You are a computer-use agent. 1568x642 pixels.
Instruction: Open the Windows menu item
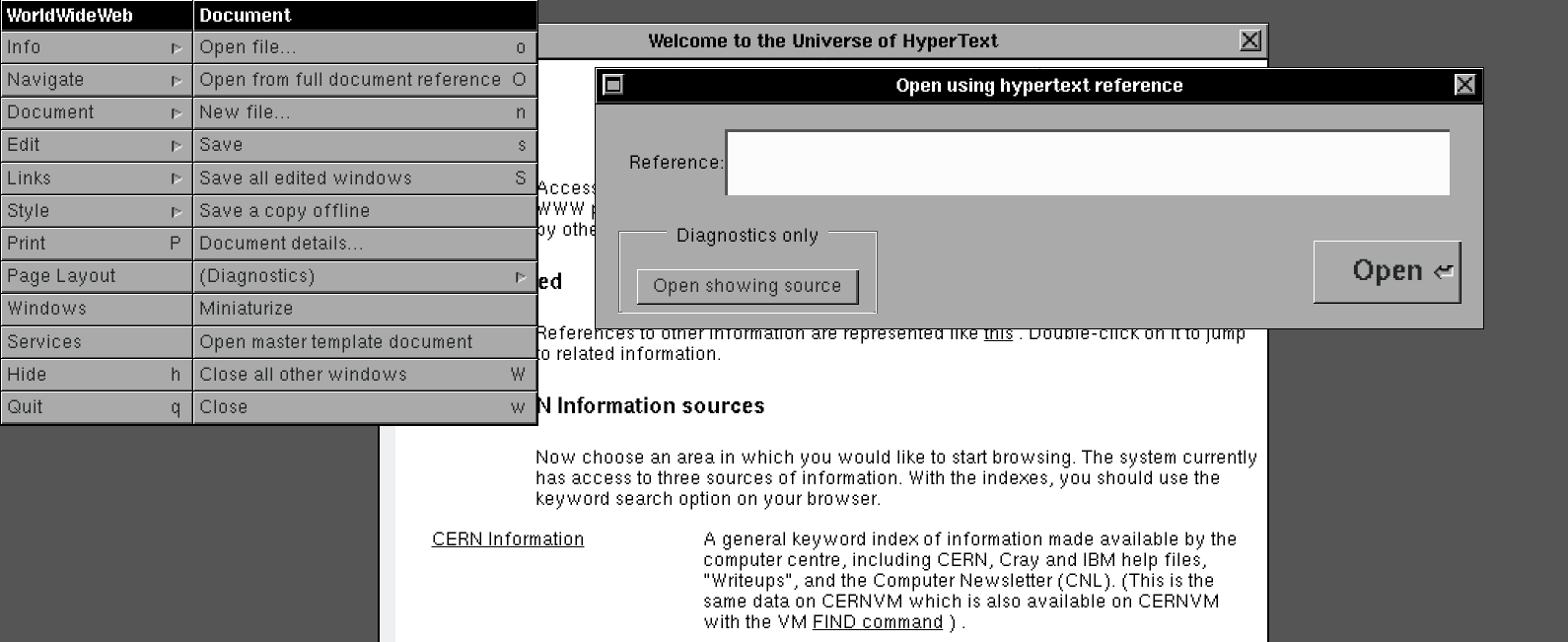(96, 309)
